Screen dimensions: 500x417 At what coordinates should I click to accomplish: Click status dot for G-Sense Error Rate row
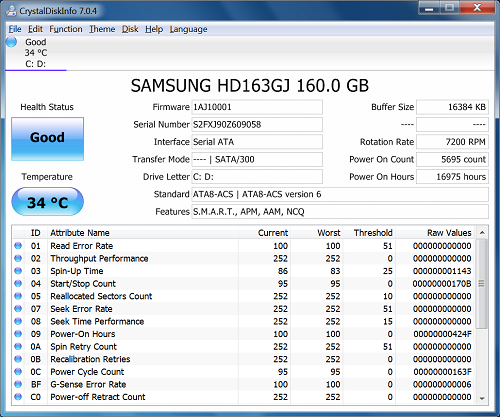(18, 384)
